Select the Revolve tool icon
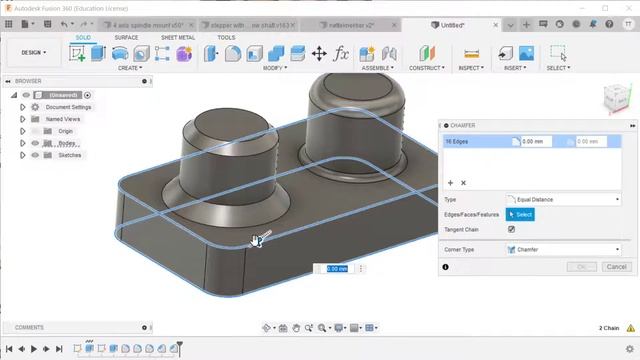640x360 pixels. (120, 53)
